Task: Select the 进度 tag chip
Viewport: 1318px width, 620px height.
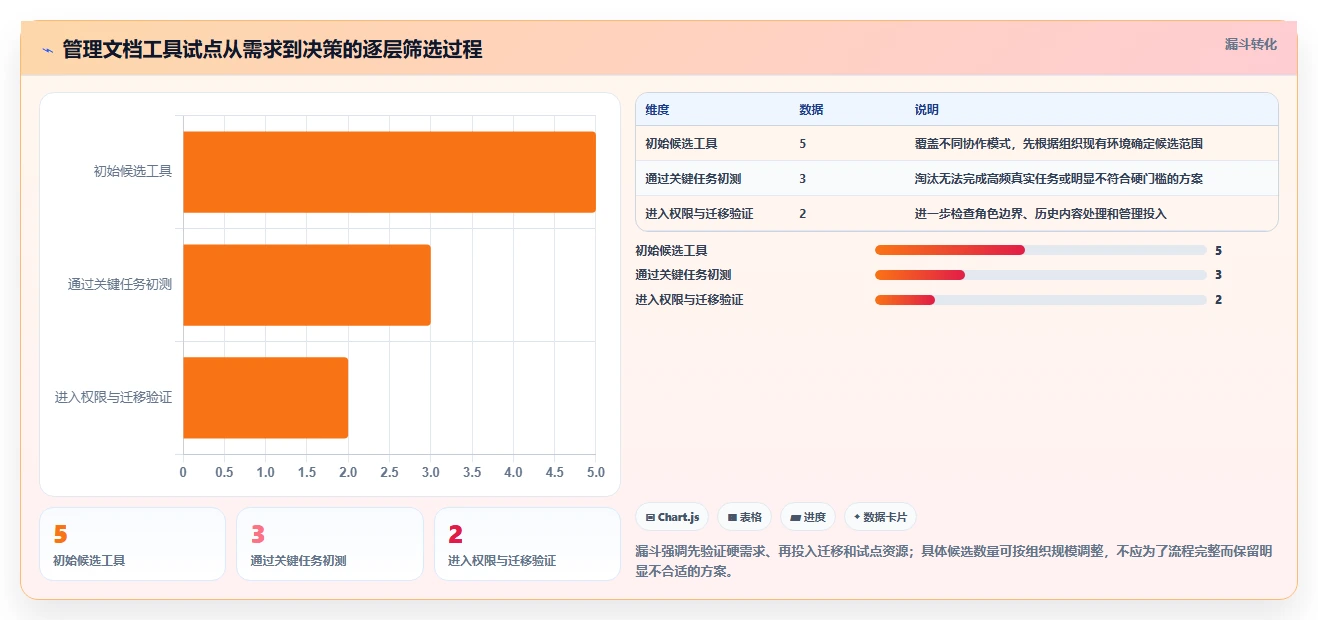Action: pyautogui.click(x=808, y=517)
